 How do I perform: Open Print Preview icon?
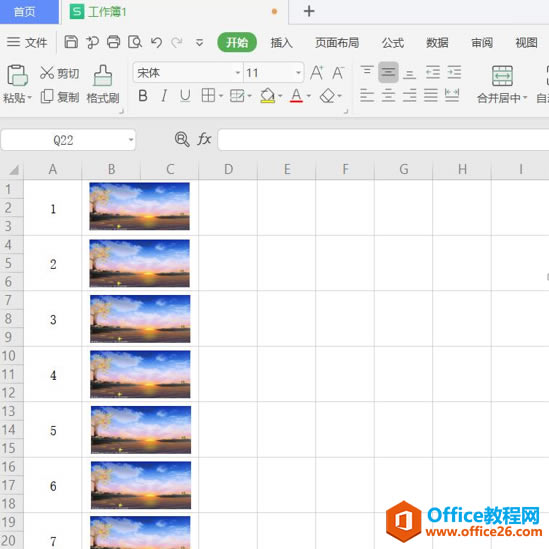(135, 42)
